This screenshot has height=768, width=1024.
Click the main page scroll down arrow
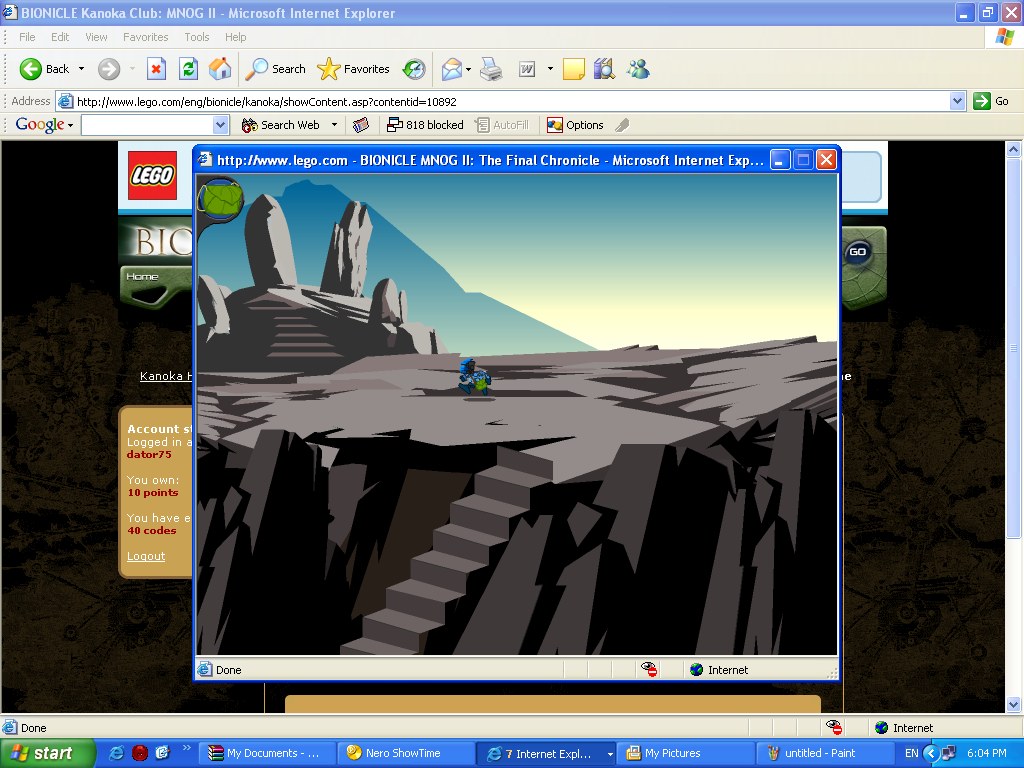(x=1014, y=704)
